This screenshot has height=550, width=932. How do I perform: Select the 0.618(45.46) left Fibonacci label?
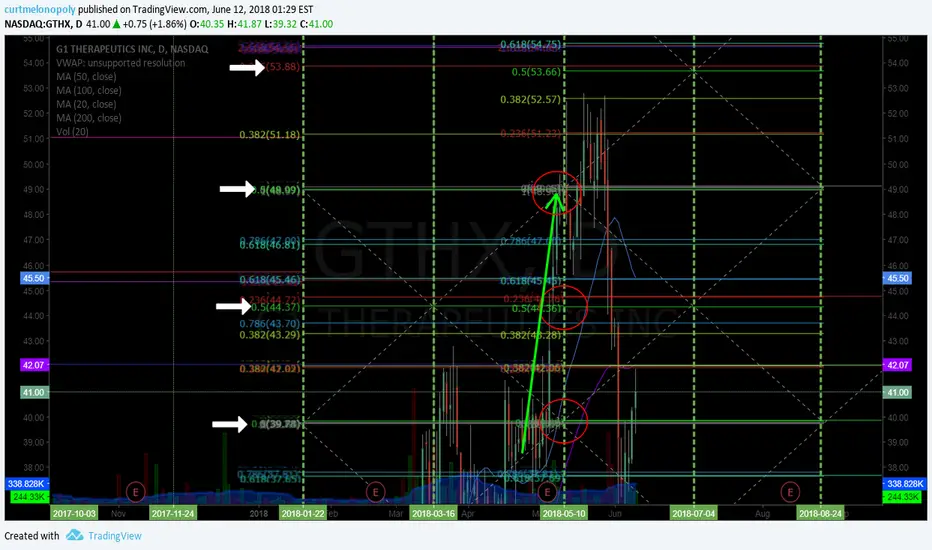[x=270, y=280]
